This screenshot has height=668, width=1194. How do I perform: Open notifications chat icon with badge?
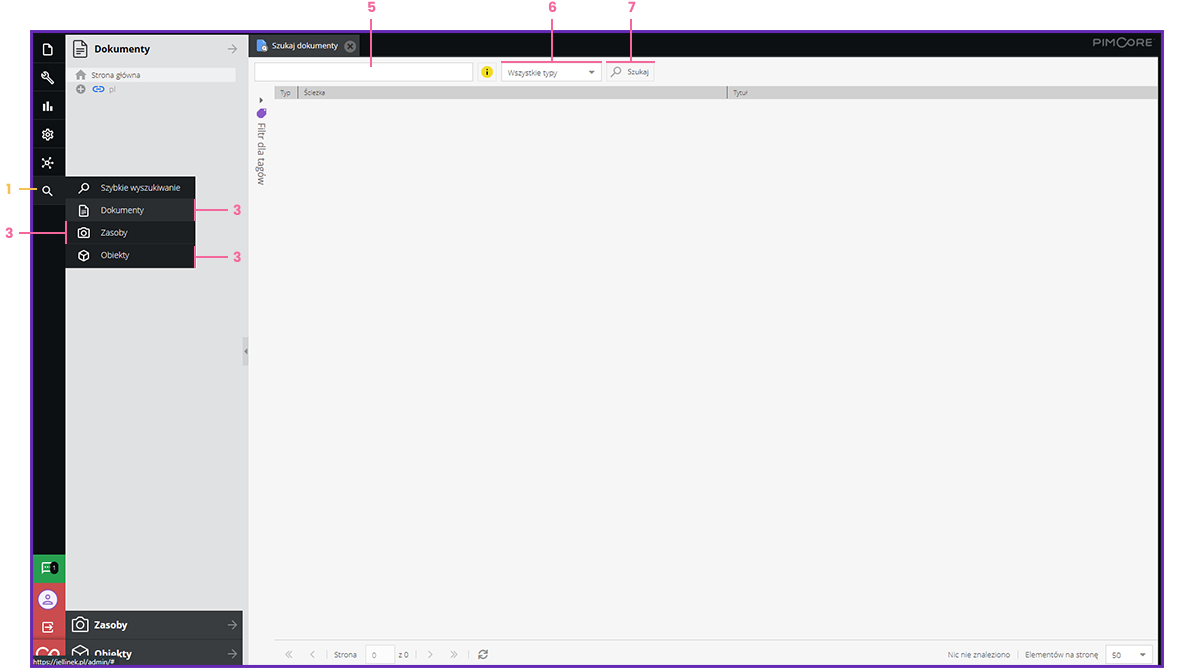point(48,568)
